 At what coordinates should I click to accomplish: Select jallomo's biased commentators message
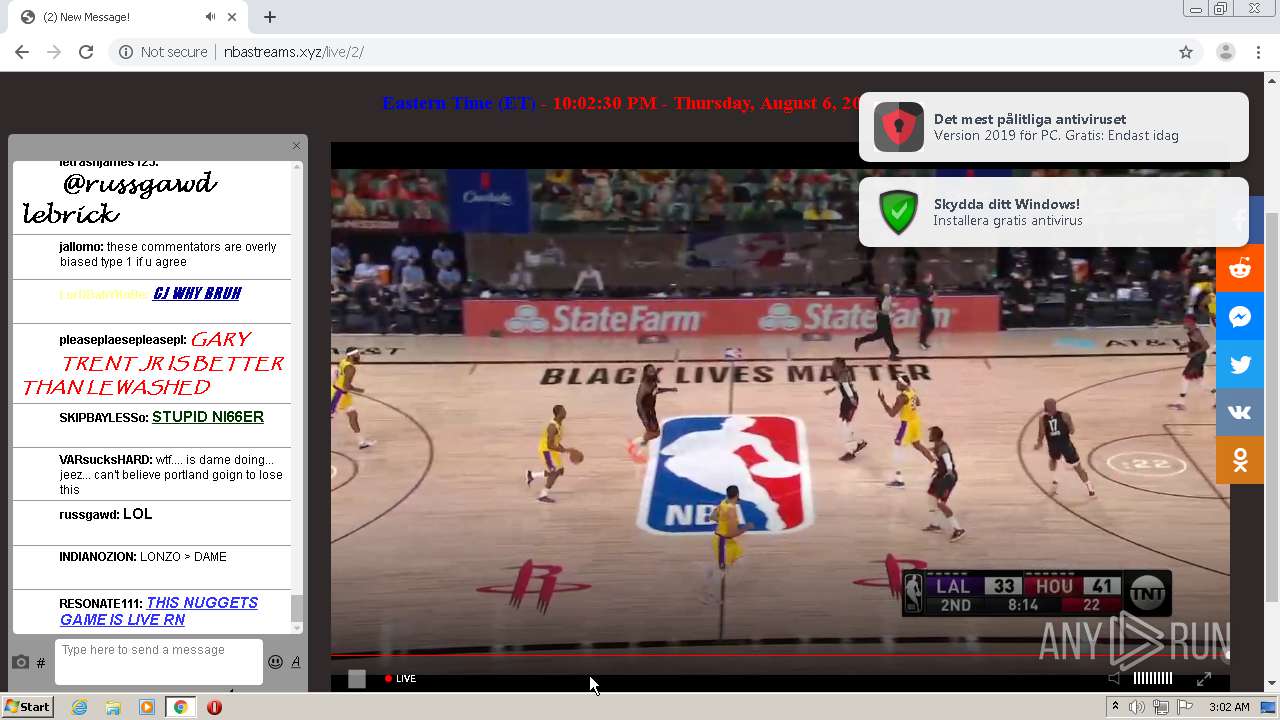coord(167,254)
